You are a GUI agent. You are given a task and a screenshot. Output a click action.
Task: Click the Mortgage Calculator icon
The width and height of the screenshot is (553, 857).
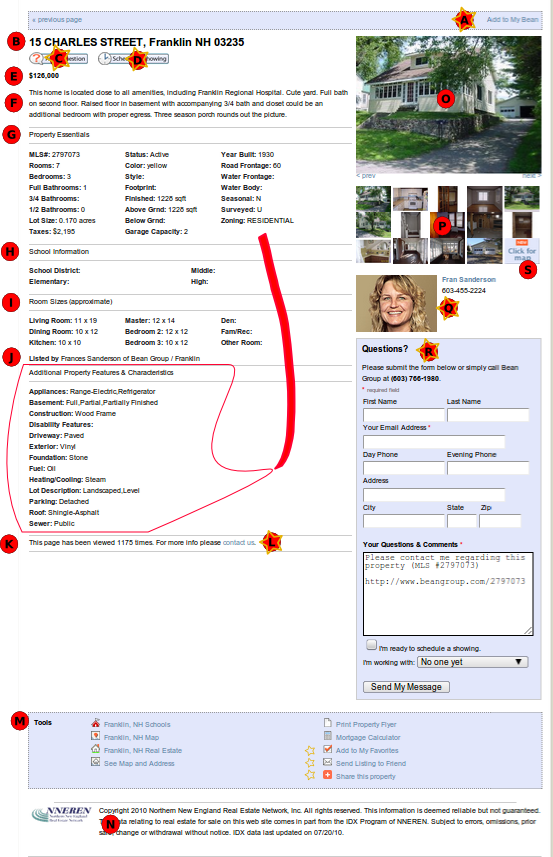[x=327, y=736]
